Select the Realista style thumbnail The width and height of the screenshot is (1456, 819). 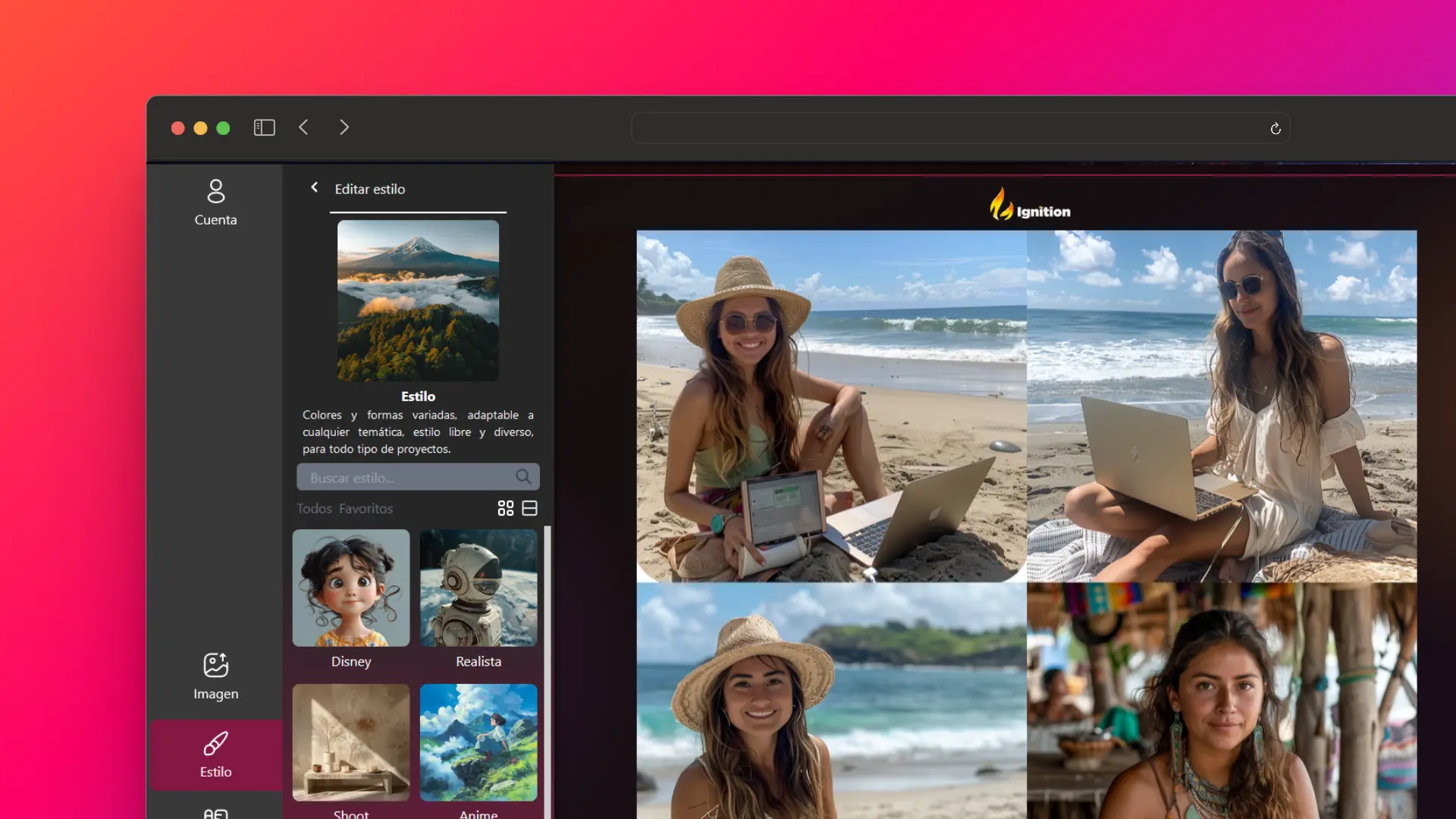point(479,588)
